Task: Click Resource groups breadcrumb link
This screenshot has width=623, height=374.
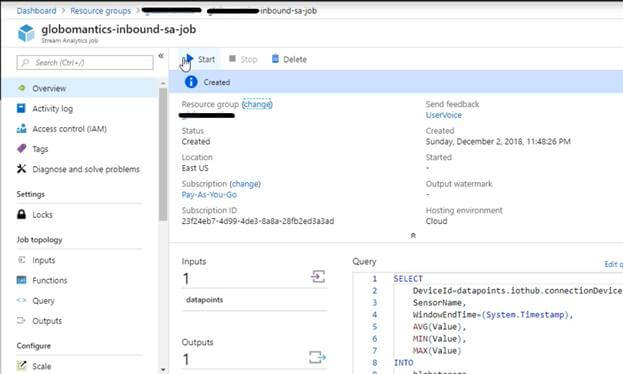Action: (x=101, y=11)
